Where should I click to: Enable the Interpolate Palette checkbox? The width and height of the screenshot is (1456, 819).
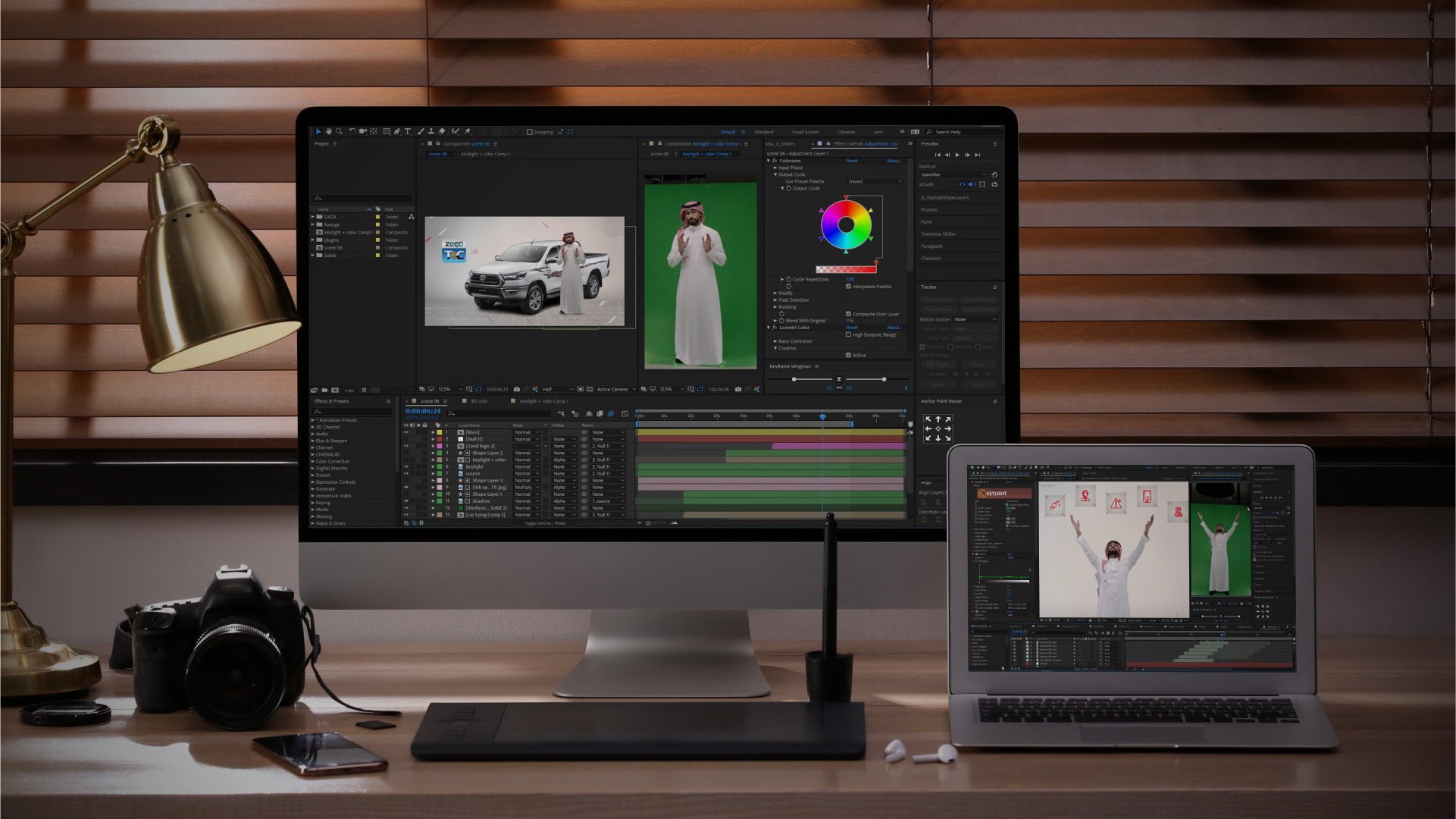[848, 287]
